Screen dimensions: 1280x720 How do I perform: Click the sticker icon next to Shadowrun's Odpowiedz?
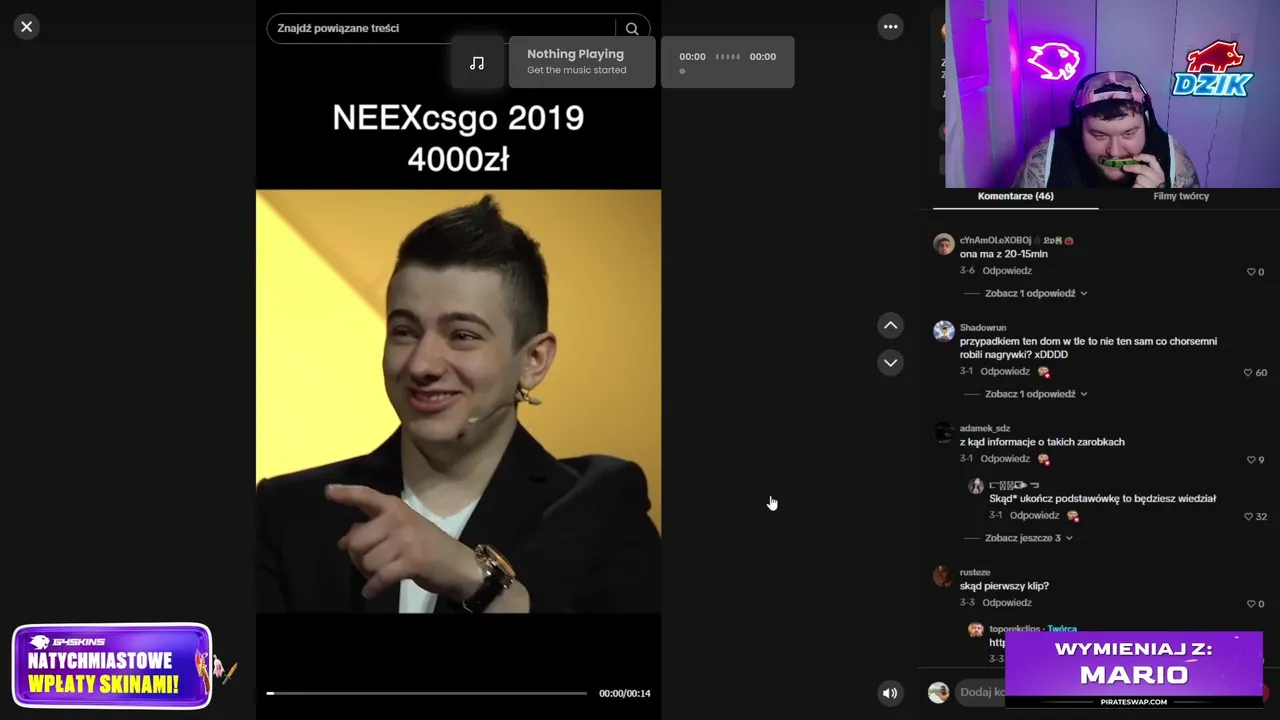tap(1044, 372)
